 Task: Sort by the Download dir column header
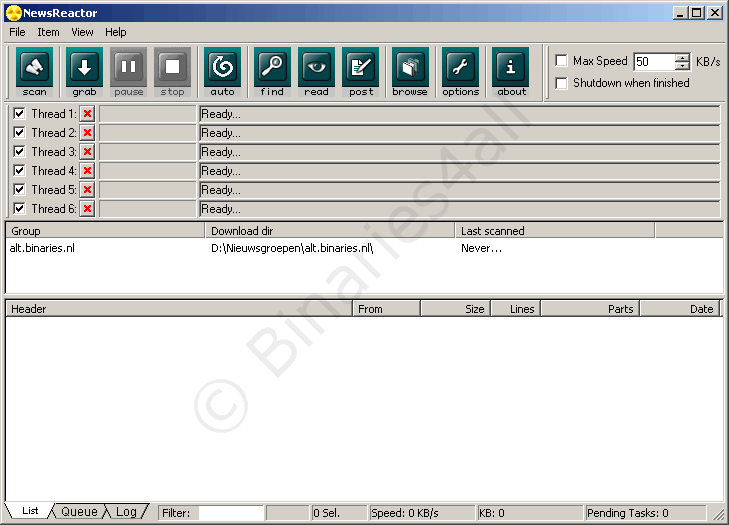pos(330,231)
